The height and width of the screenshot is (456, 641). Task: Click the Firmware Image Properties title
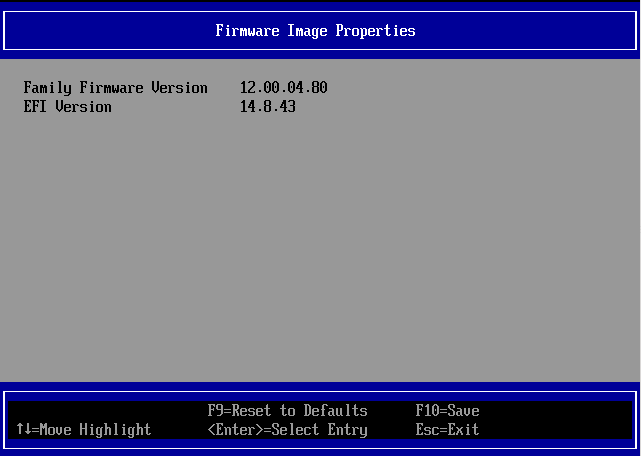315,31
